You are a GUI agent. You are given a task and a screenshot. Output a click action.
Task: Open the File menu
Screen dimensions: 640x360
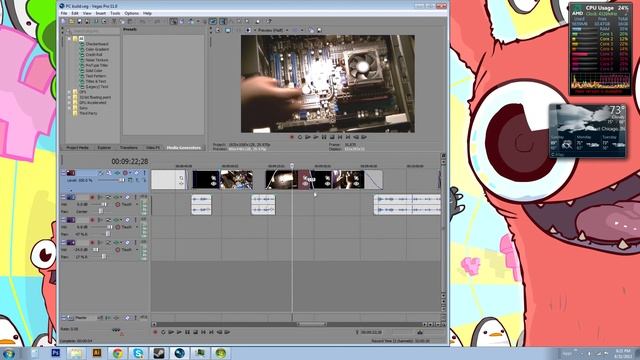(x=64, y=13)
